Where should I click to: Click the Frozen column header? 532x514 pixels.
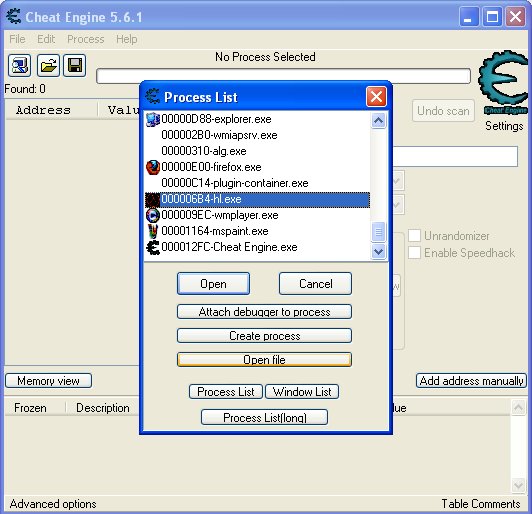click(x=35, y=408)
